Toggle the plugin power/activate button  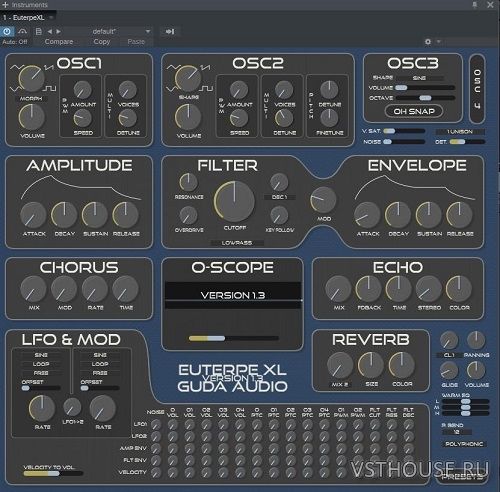7,31
